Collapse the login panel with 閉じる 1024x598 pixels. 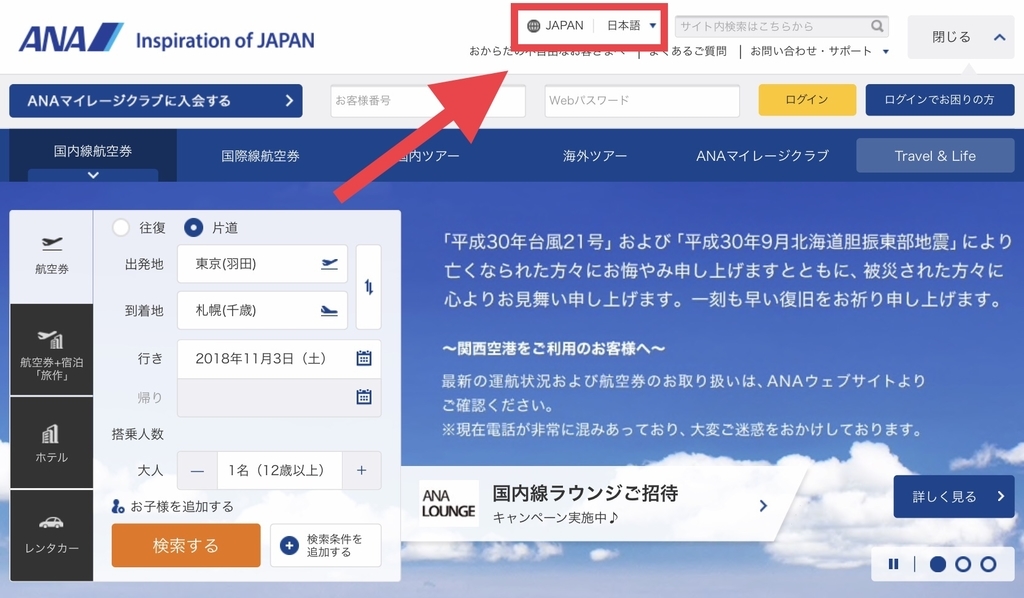tap(961, 37)
